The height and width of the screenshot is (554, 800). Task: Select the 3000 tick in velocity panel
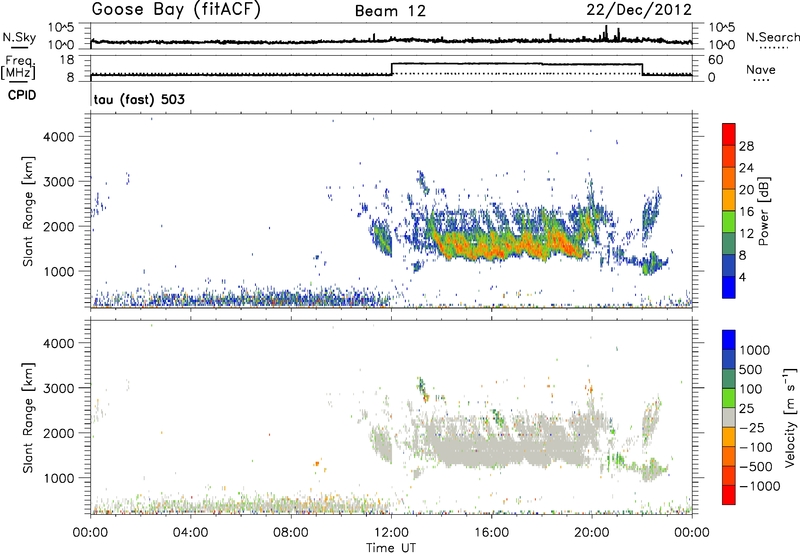(x=58, y=388)
